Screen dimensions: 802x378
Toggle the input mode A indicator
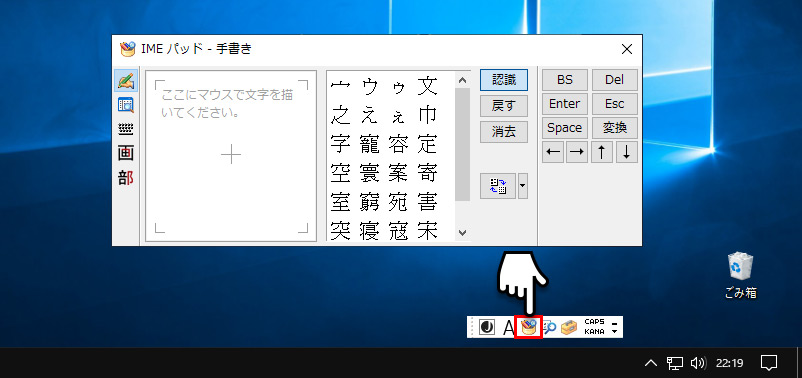[x=508, y=327]
